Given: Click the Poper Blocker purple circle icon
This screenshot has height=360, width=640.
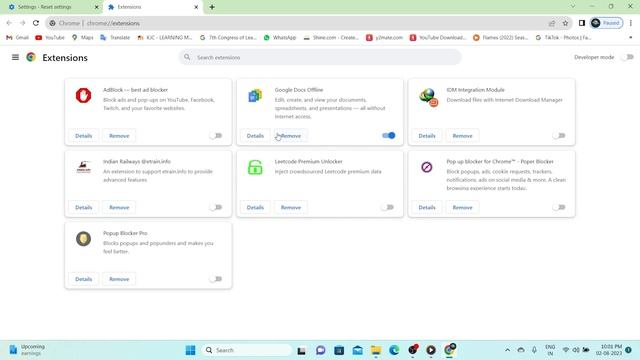Looking at the screenshot, I should (427, 167).
